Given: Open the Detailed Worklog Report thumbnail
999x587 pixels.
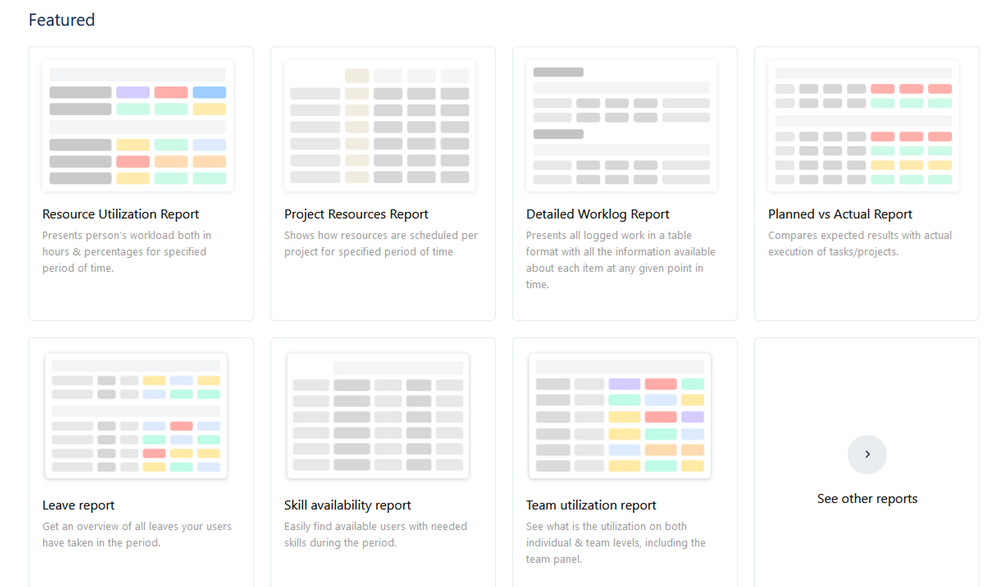Looking at the screenshot, I should pos(622,126).
